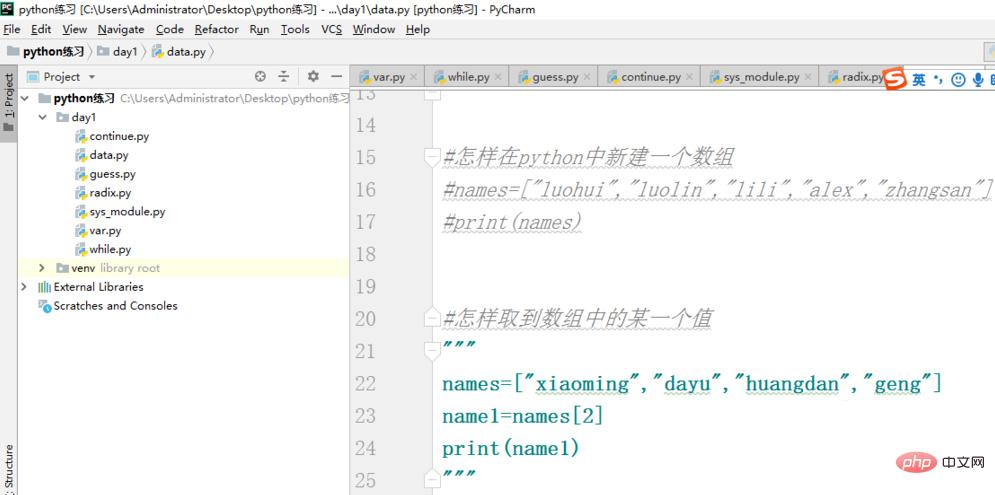Open Project panel settings gear
This screenshot has width=995, height=495.
click(313, 77)
